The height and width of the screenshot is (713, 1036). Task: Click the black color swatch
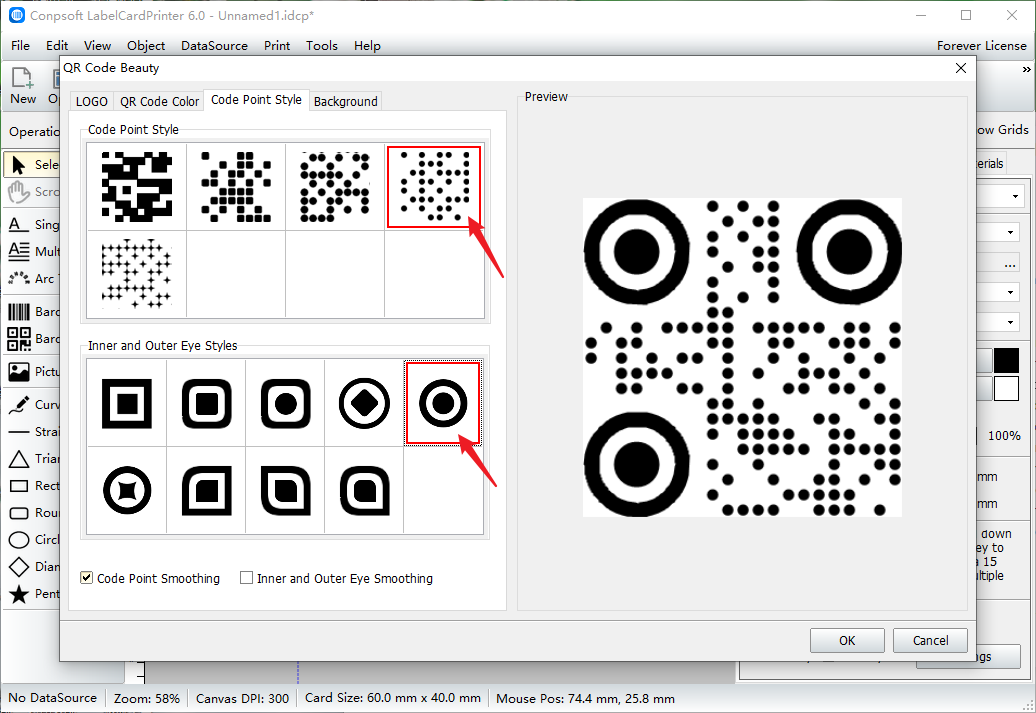pos(1006,361)
